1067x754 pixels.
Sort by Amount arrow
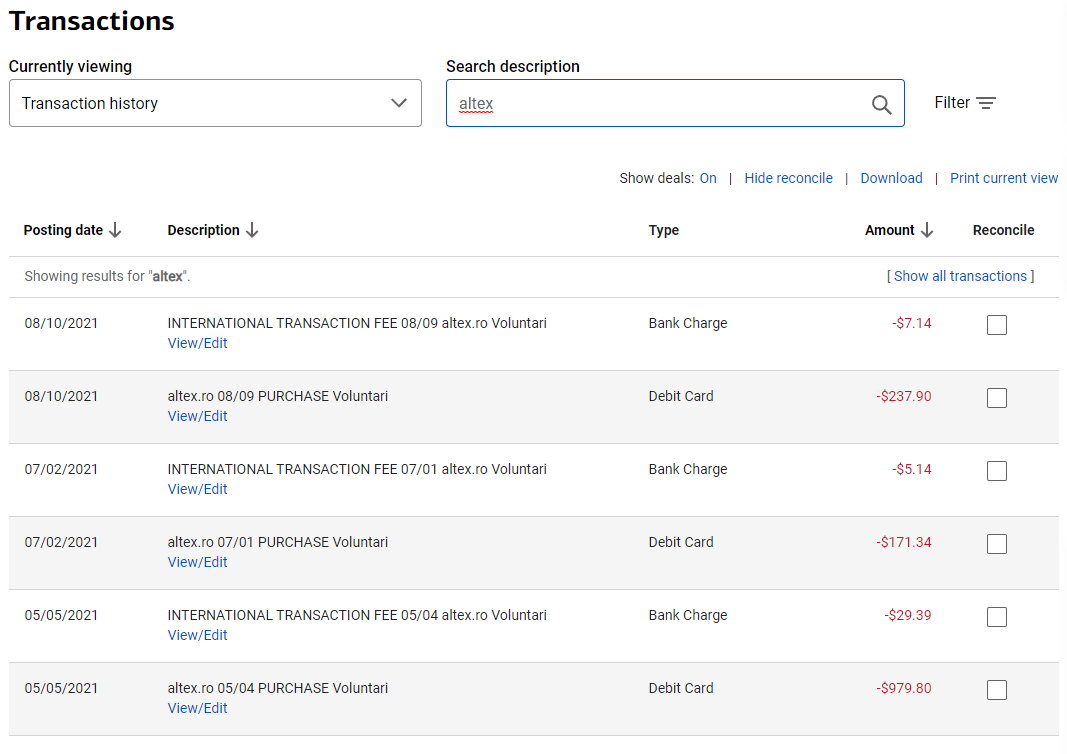tap(927, 231)
